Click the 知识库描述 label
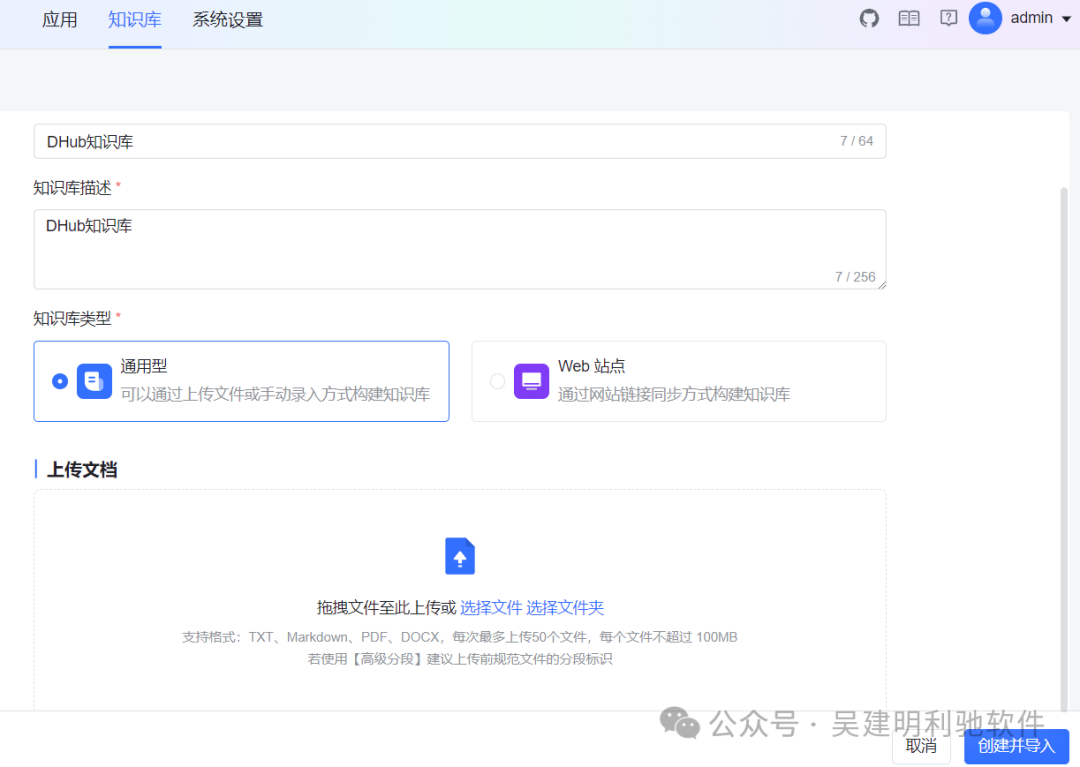 (72, 187)
